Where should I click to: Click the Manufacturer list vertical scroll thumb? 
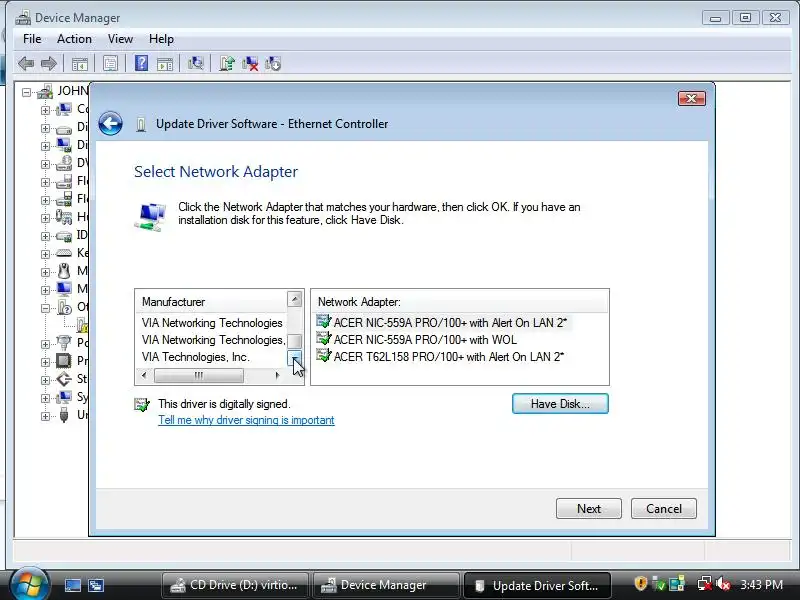click(x=294, y=341)
